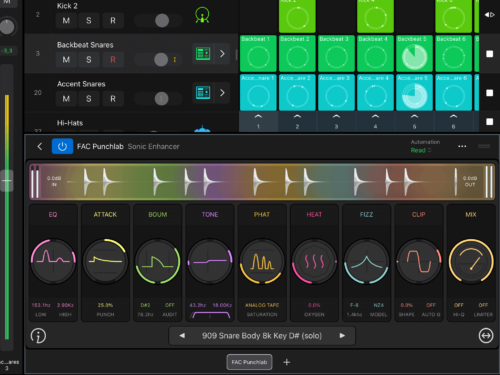Click the TONE bandpass shape control
The image size is (500, 375).
[210, 315]
